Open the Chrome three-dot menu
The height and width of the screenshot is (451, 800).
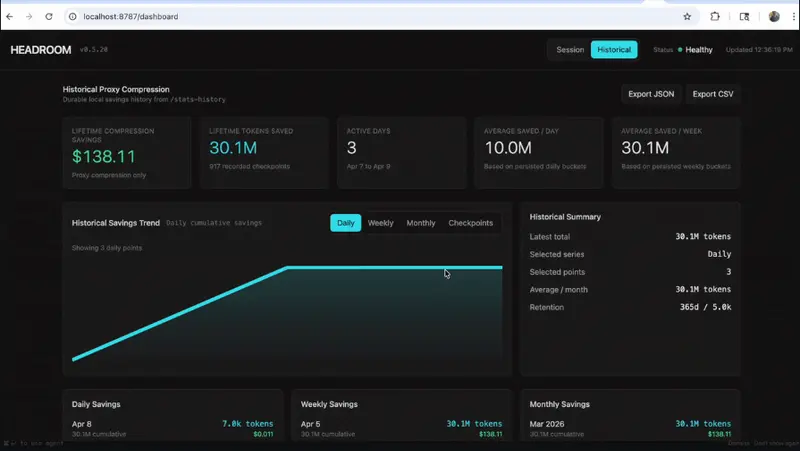[793, 16]
